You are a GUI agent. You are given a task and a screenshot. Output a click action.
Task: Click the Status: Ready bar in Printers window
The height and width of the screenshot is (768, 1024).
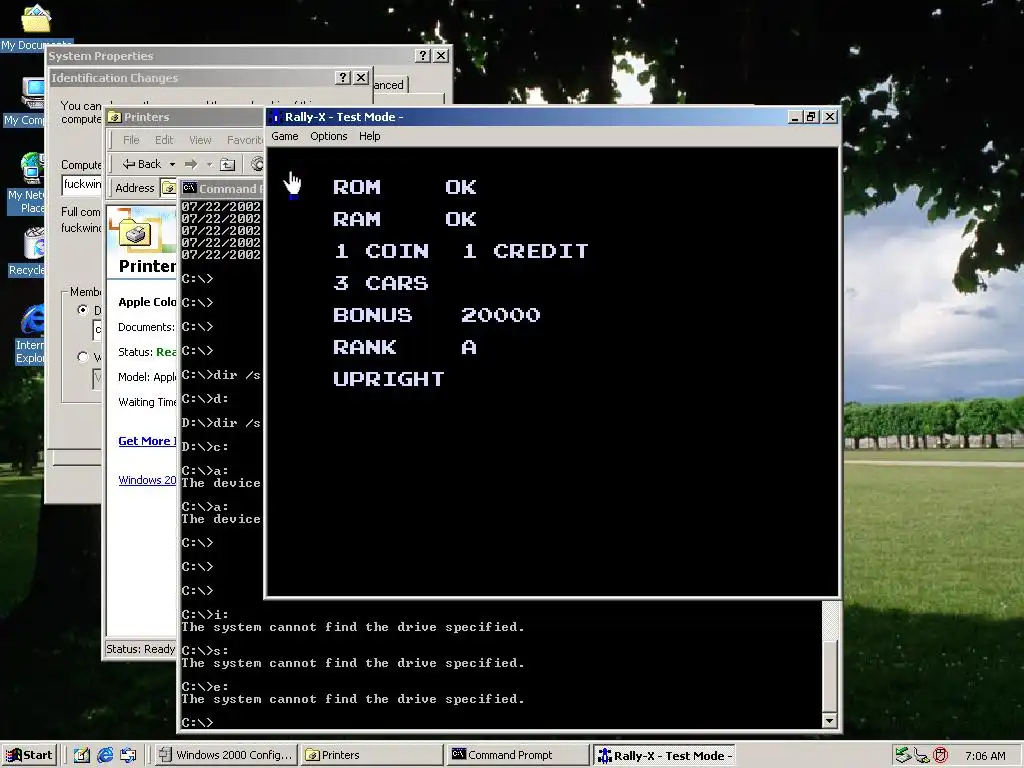(140, 649)
